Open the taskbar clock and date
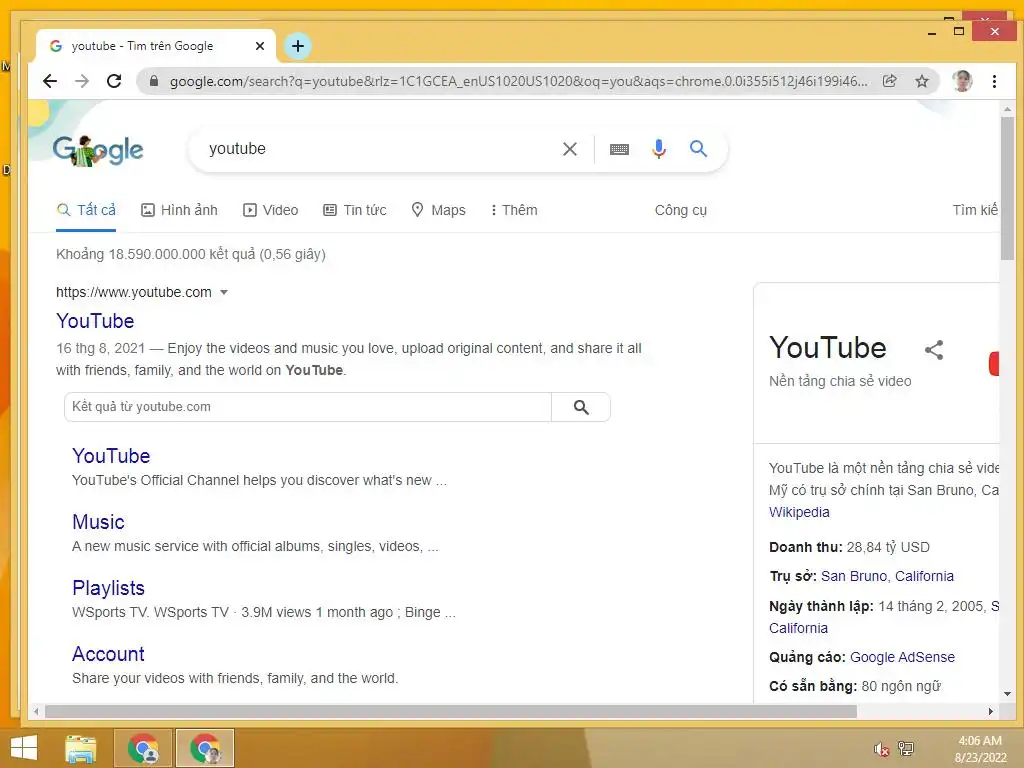 [x=980, y=749]
